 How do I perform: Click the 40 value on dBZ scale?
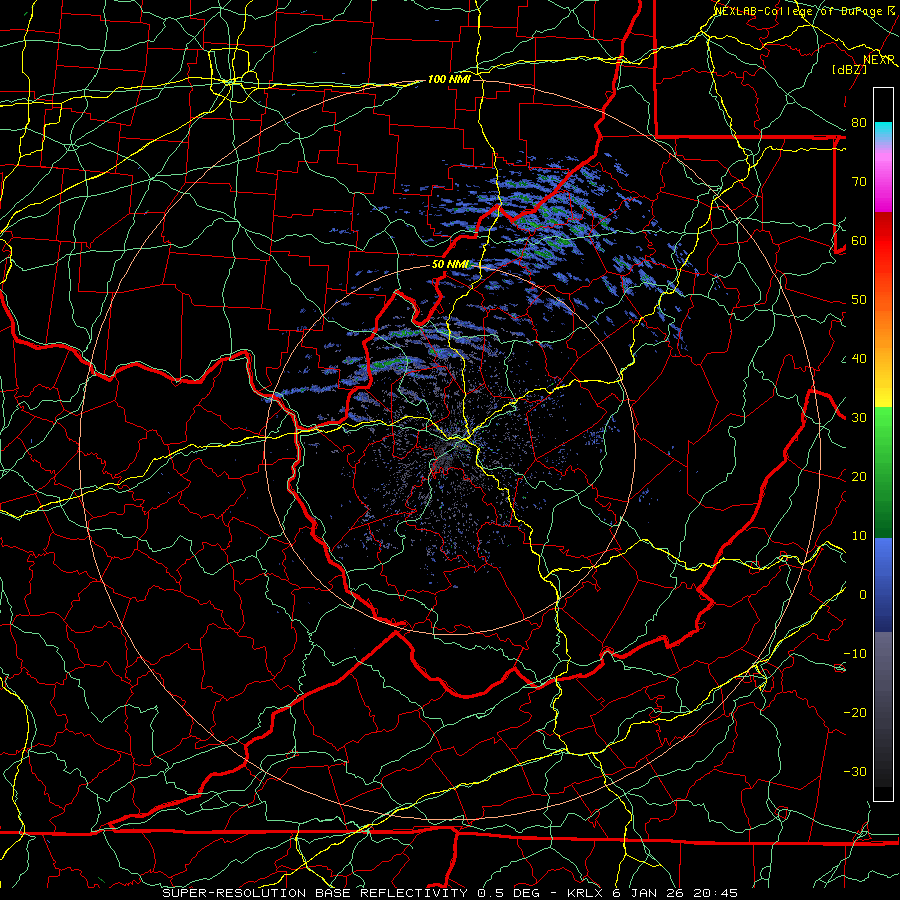pos(859,359)
